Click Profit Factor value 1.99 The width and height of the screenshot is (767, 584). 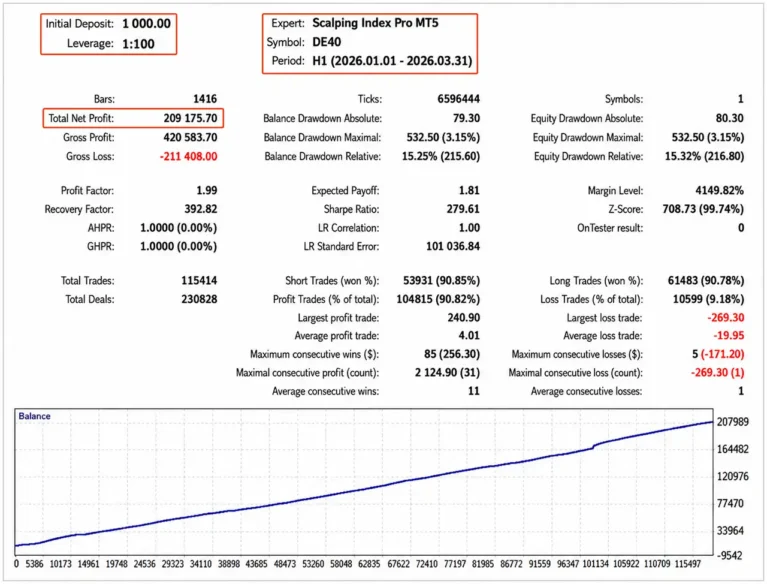[207, 190]
